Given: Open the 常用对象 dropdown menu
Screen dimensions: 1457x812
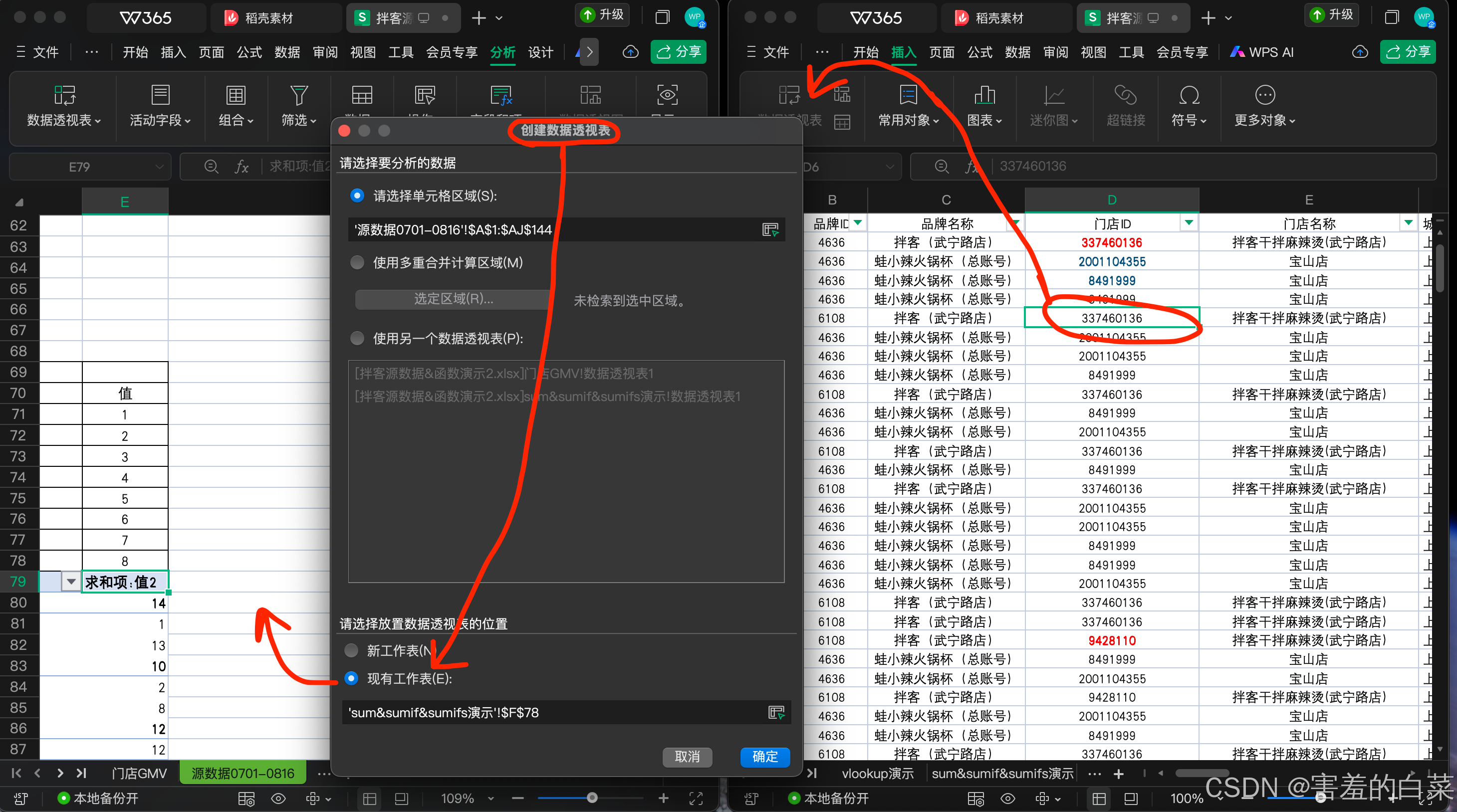Looking at the screenshot, I should click(x=908, y=120).
